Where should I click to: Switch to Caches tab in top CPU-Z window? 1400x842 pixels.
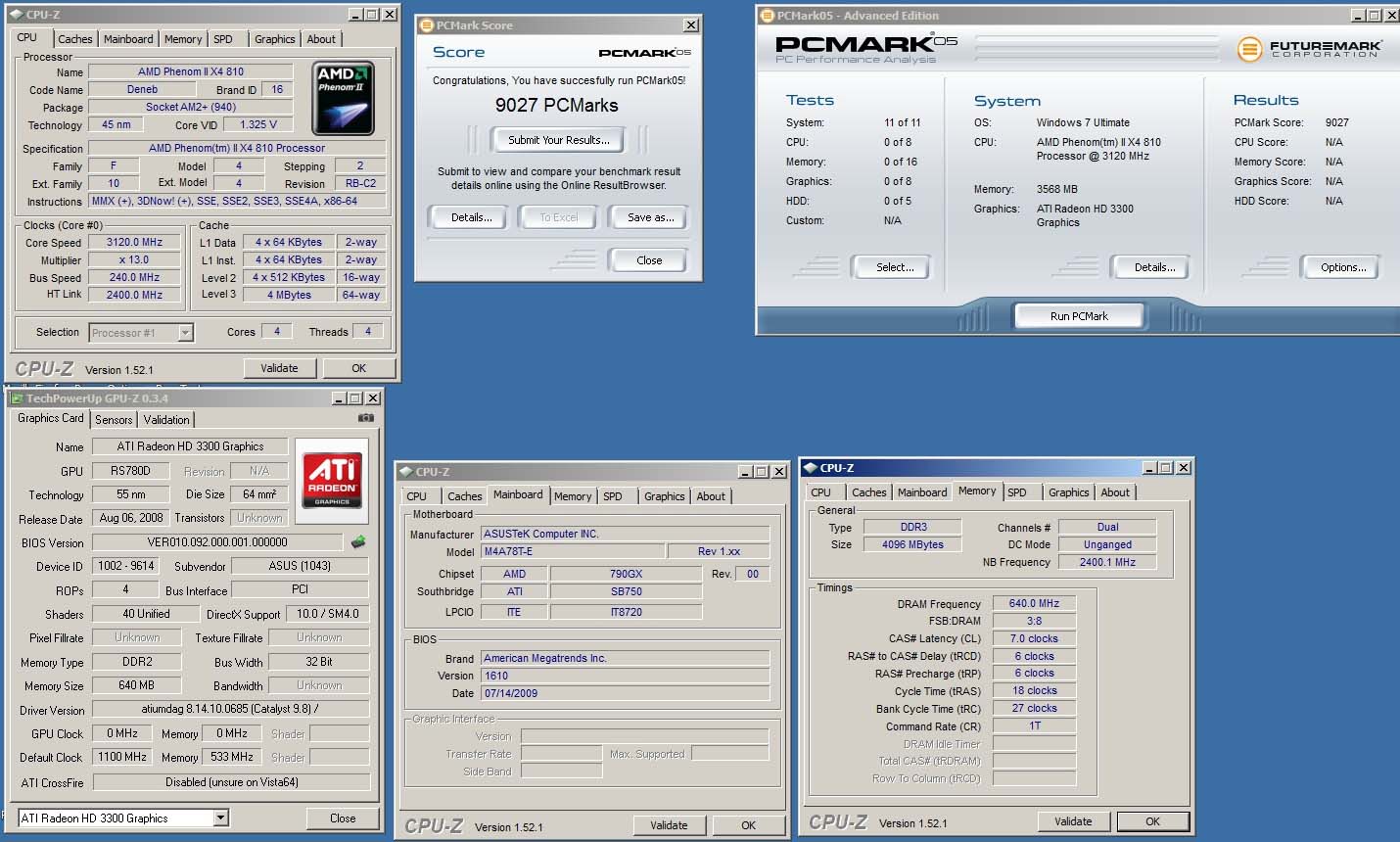point(74,39)
